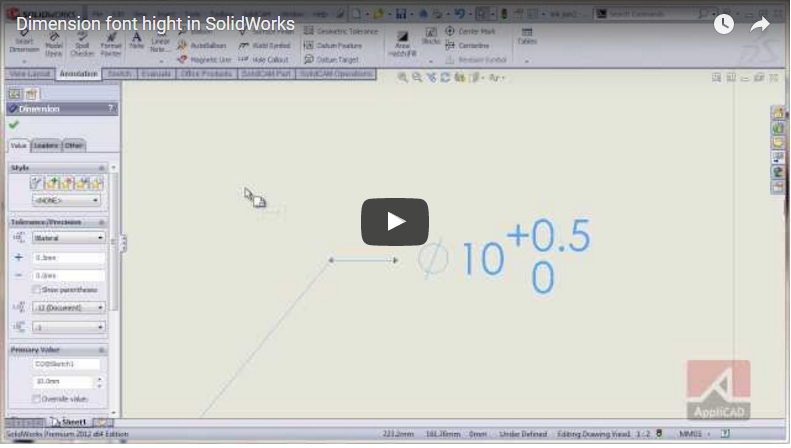Add a Weld Symbol
Screen dimensions: 791x448
click(264, 45)
